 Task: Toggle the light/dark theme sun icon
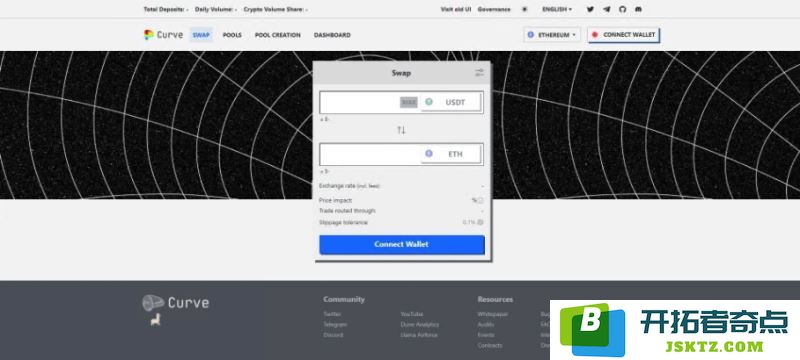[x=524, y=9]
